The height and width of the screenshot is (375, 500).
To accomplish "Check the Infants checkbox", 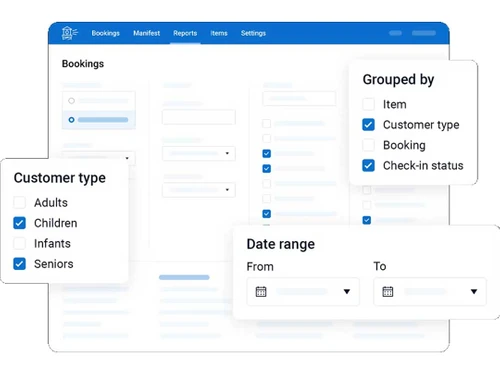I will click(19, 243).
